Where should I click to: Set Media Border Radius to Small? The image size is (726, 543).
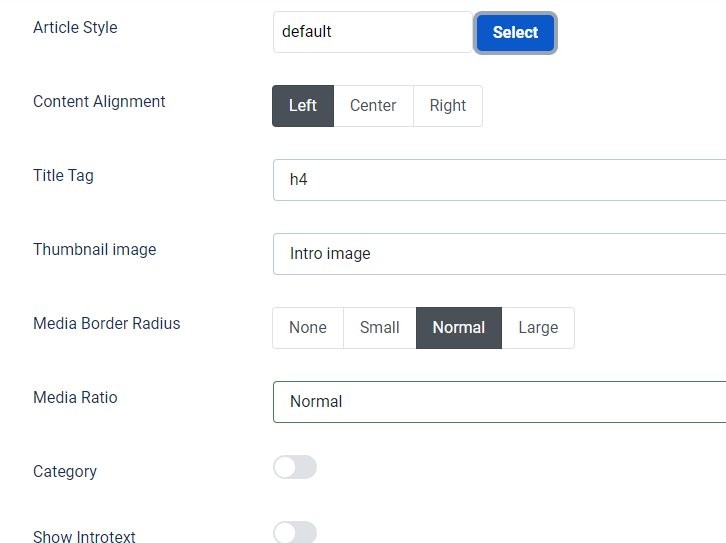coord(379,328)
